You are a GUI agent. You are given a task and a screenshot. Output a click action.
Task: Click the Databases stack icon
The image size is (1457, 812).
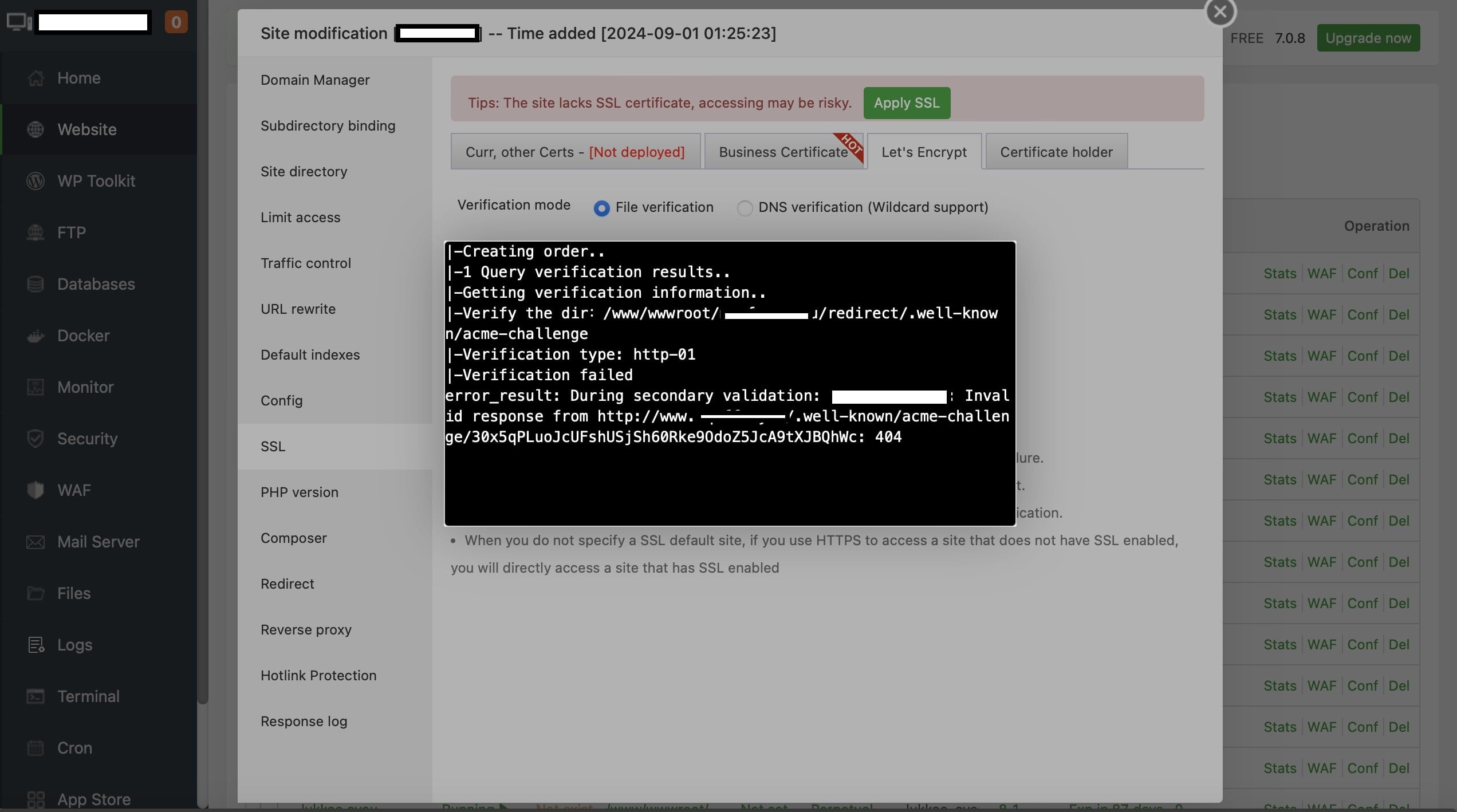click(x=36, y=284)
